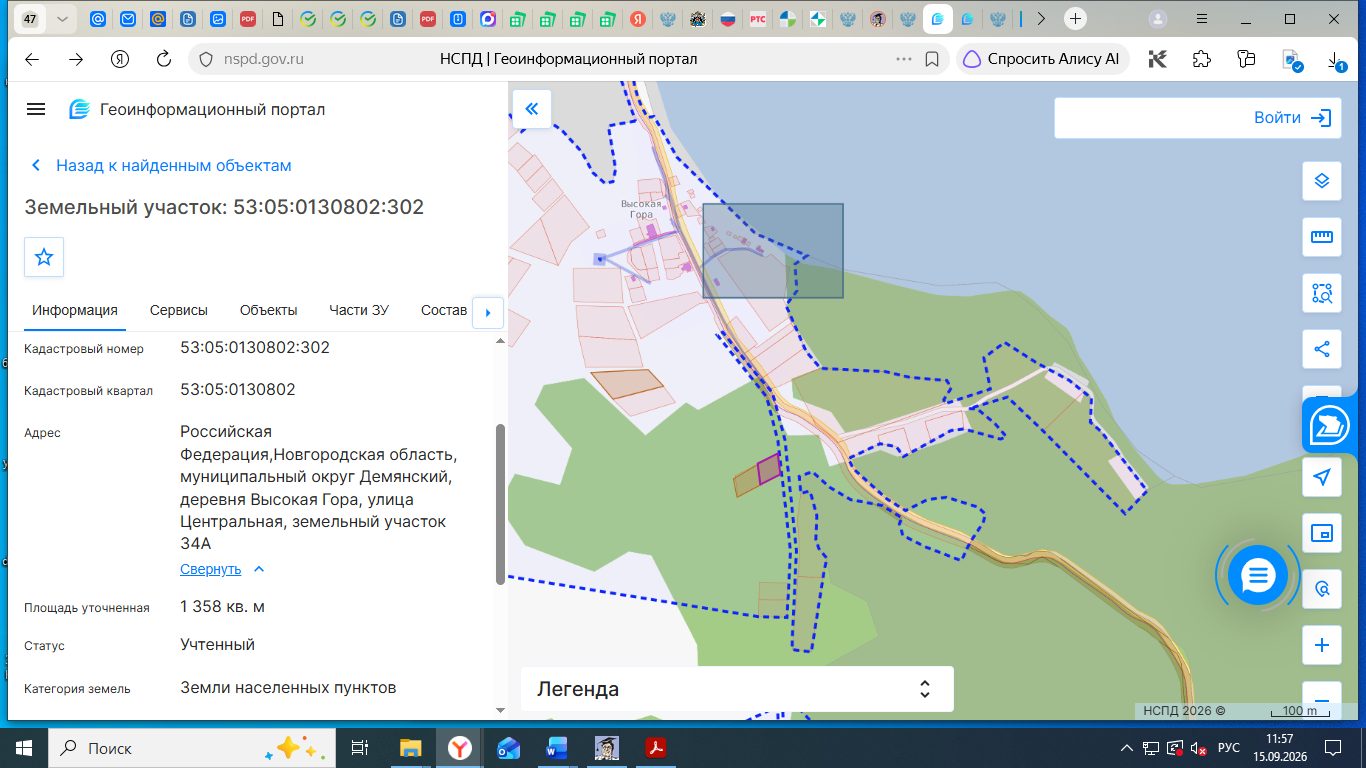The width and height of the screenshot is (1366, 768).
Task: Expand the Легенда panel
Action: (x=737, y=689)
